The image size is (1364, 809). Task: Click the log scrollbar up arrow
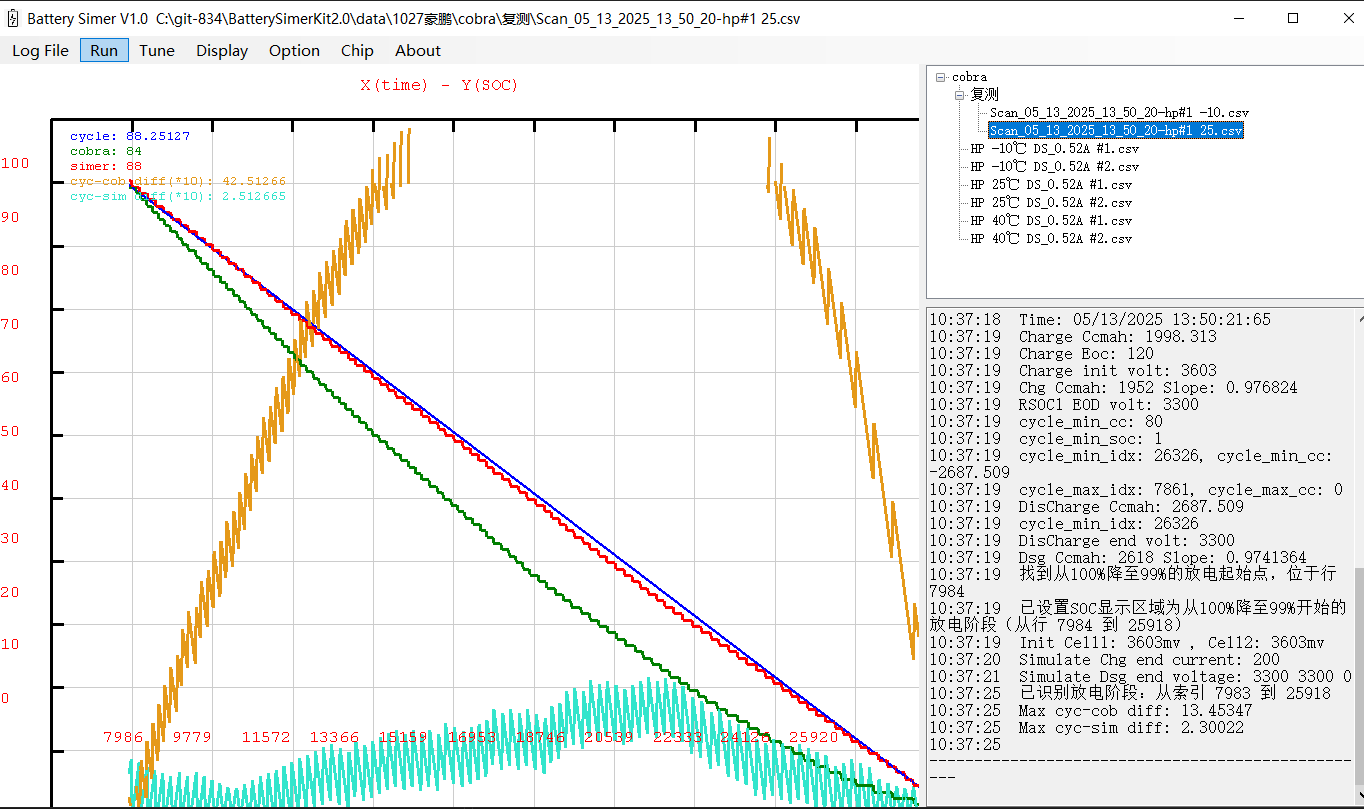tap(1358, 317)
